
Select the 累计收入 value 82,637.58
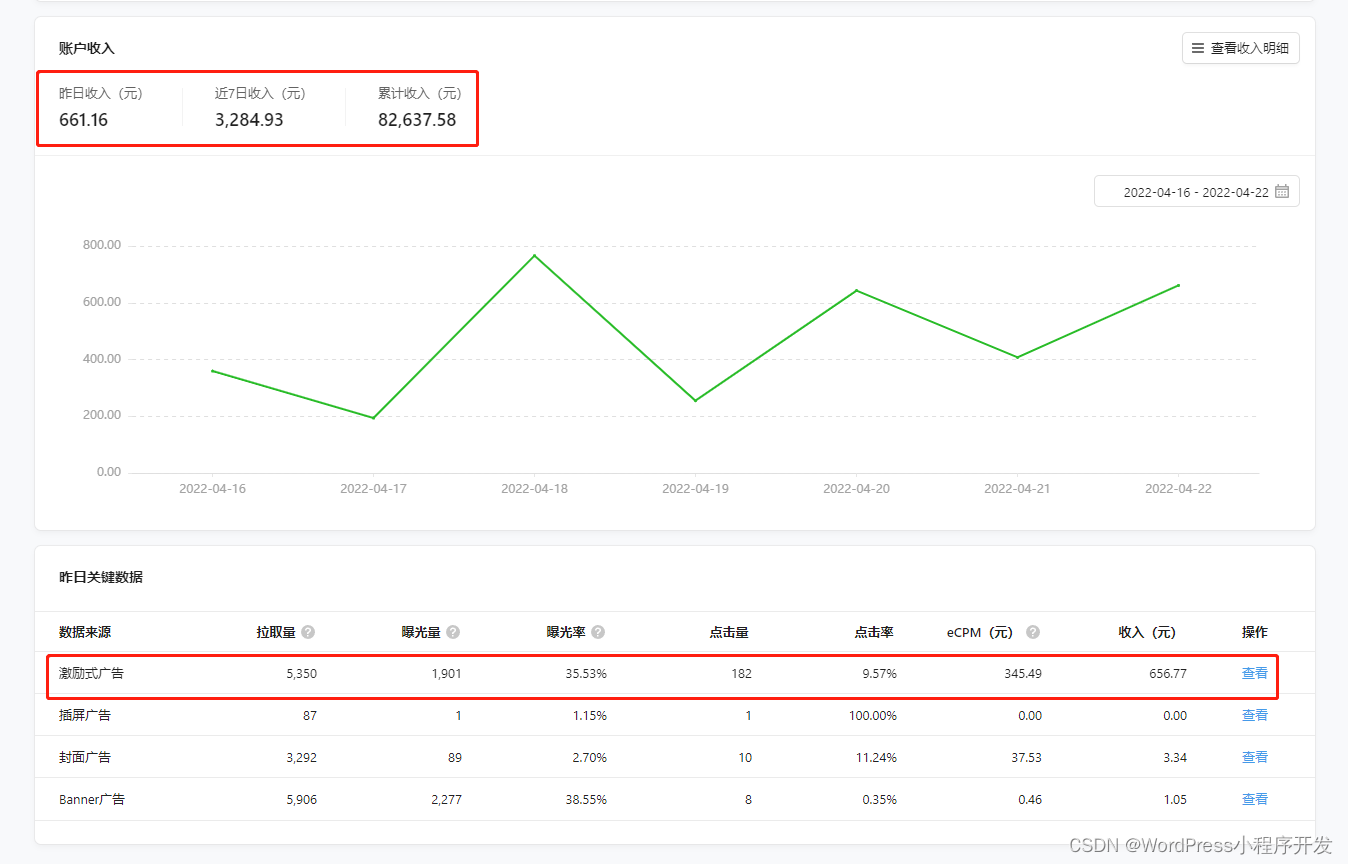click(417, 120)
